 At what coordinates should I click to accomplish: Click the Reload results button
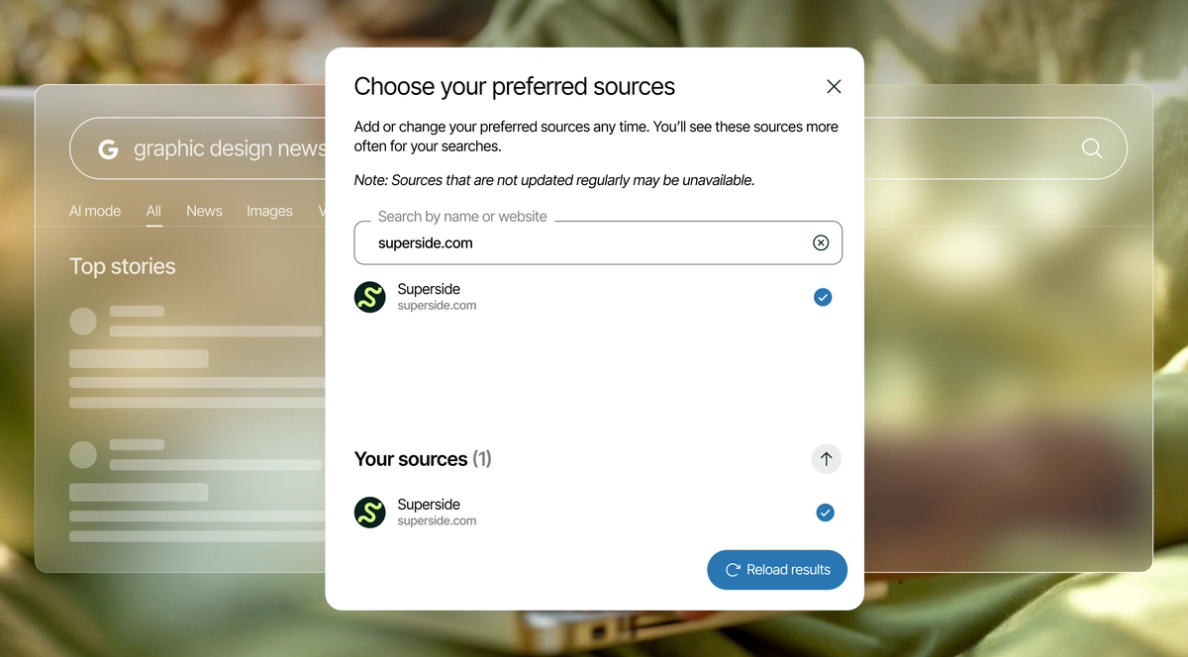point(777,570)
